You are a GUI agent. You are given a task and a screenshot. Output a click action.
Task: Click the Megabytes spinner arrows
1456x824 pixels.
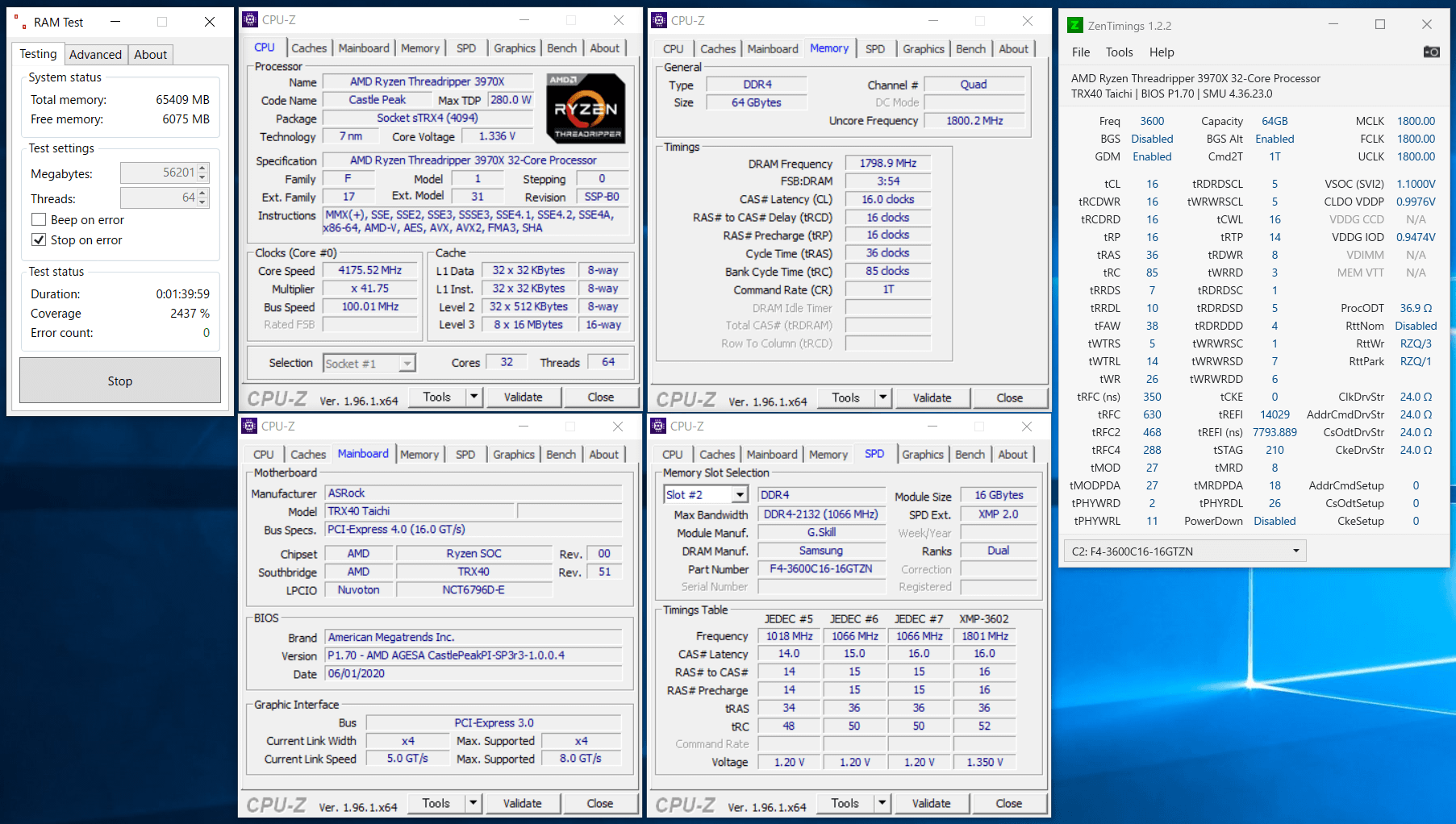click(x=203, y=173)
